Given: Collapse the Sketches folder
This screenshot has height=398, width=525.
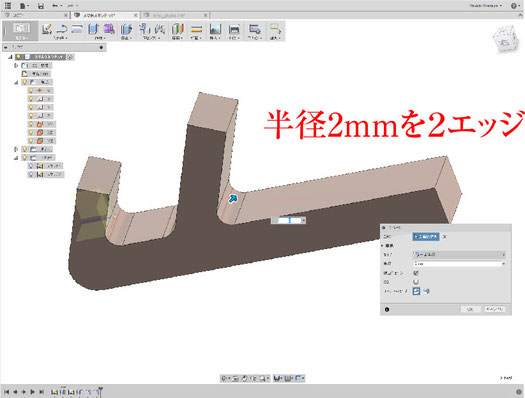Looking at the screenshot, I should [16, 158].
